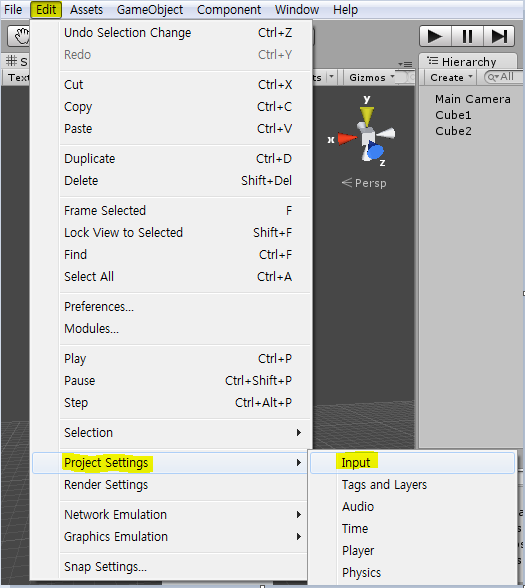Open the Hierarchy Create dropdown
The width and height of the screenshot is (525, 588).
pyautogui.click(x=451, y=78)
